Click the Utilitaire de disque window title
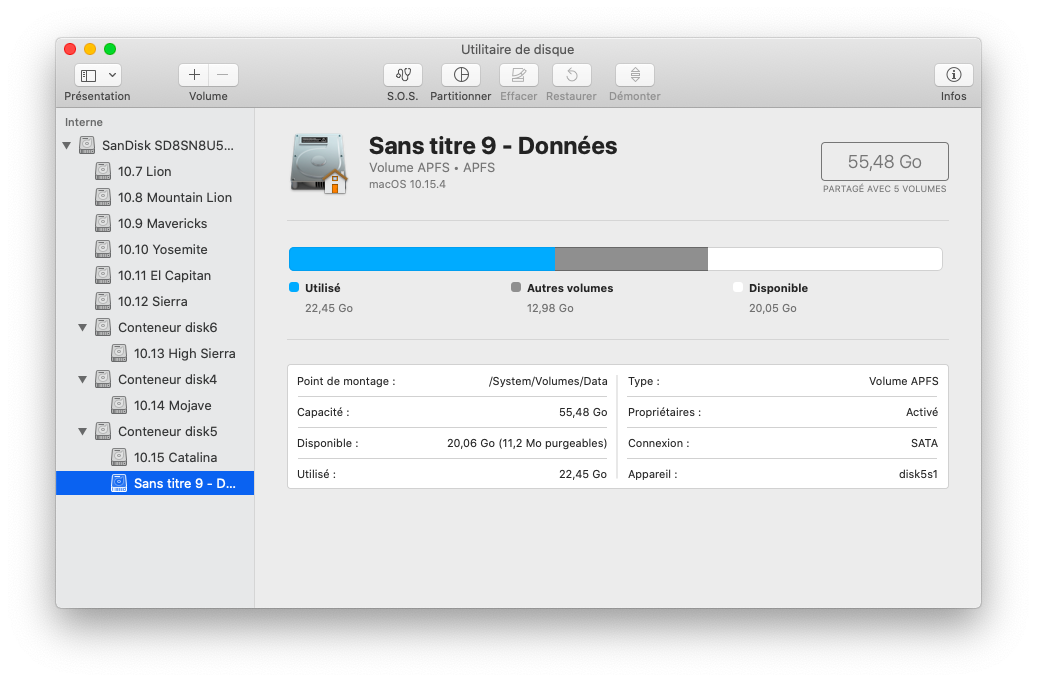This screenshot has width=1037, height=682. pyautogui.click(x=517, y=50)
